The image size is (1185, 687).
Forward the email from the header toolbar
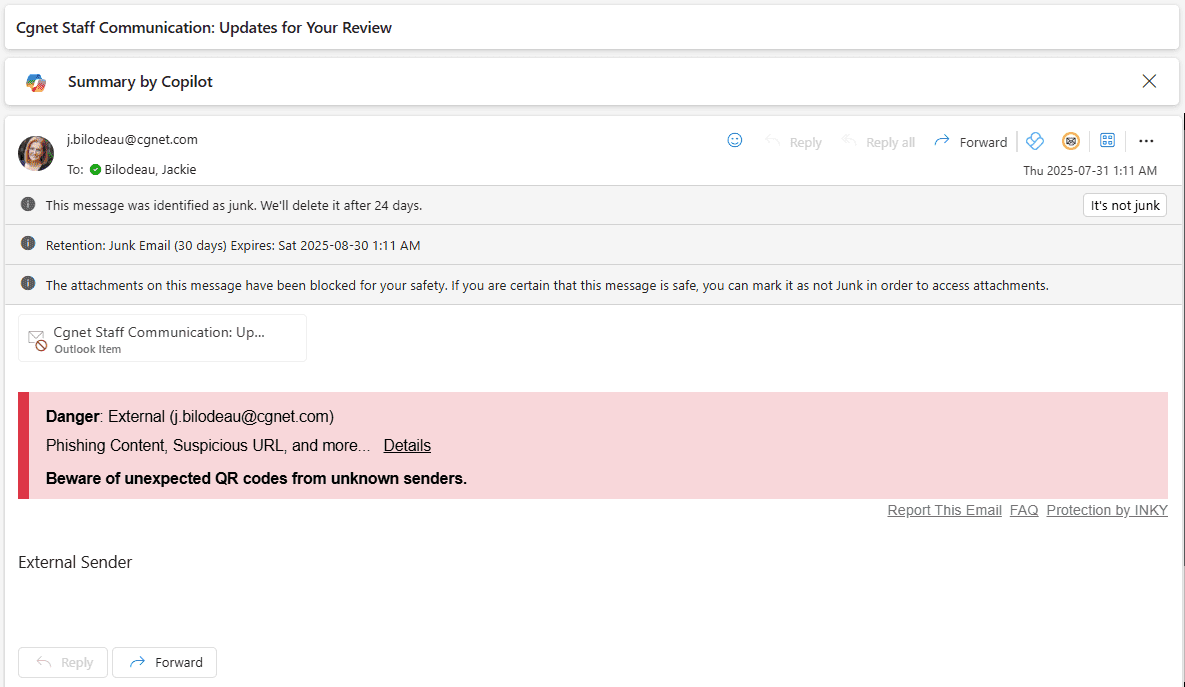[971, 142]
